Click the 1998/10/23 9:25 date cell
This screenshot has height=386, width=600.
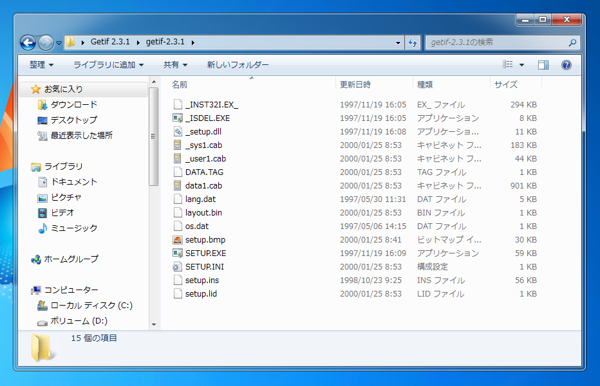click(x=370, y=280)
